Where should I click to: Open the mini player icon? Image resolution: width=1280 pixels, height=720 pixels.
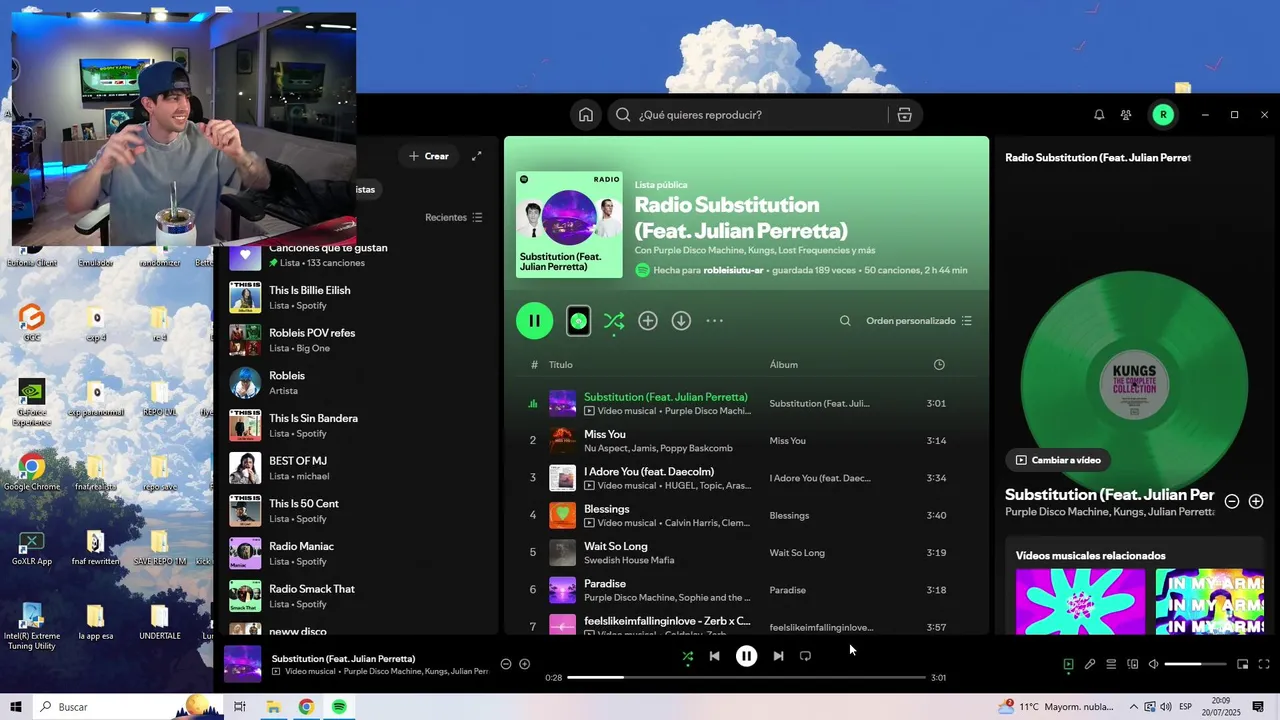1243,664
